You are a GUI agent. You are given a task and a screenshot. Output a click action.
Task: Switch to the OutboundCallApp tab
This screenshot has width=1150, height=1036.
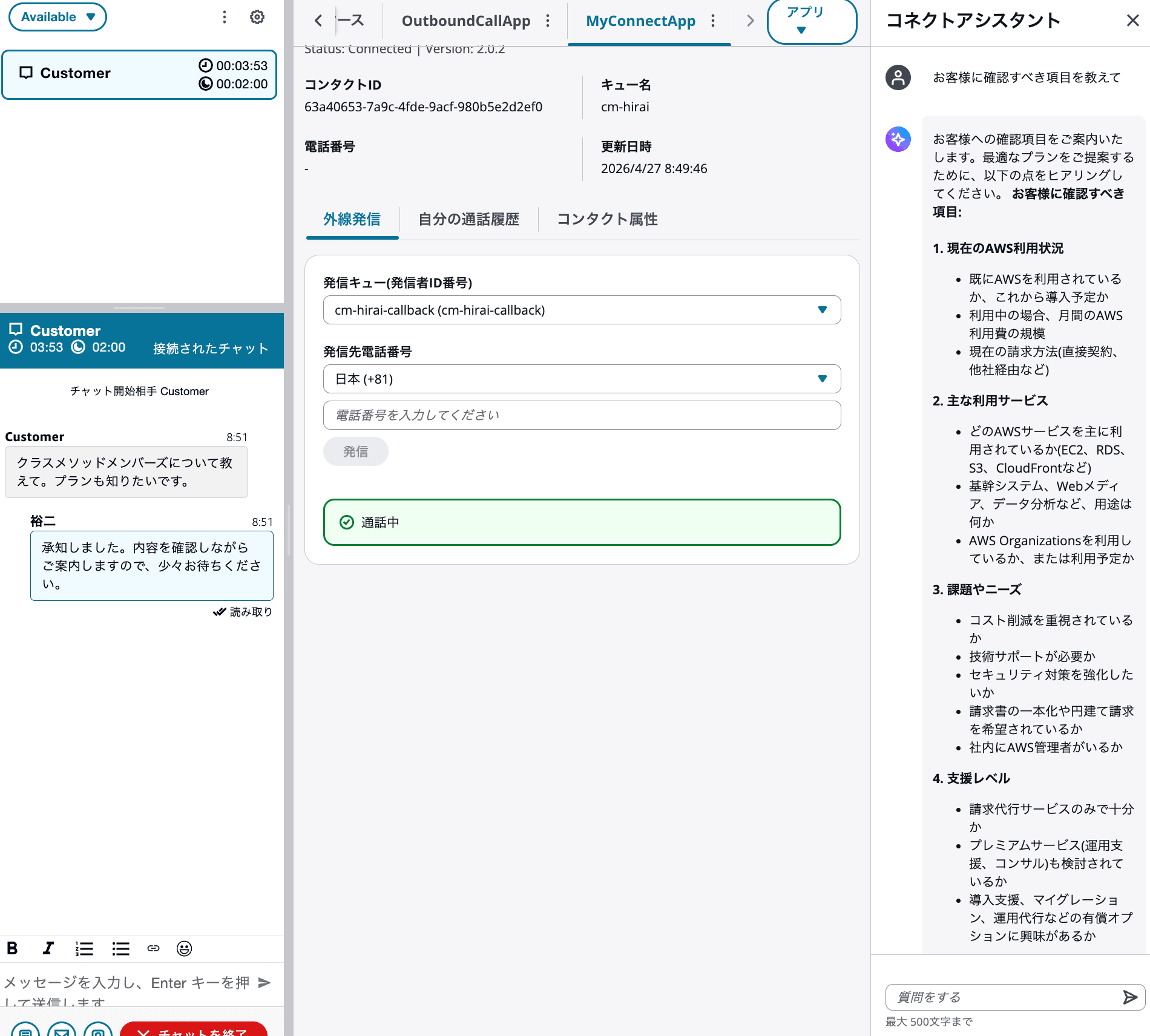tap(466, 21)
